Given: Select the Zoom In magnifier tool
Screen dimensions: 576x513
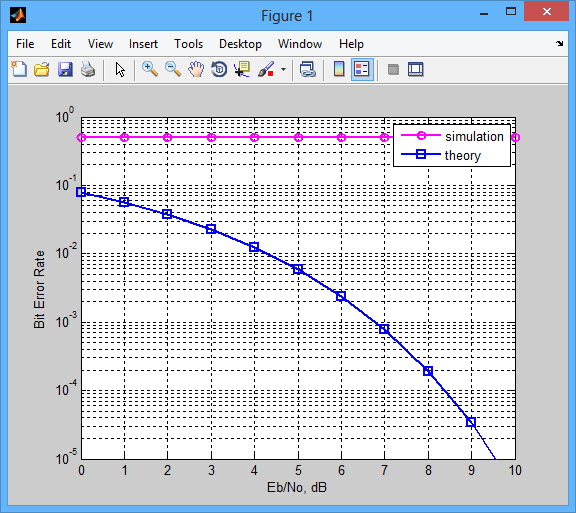Looking at the screenshot, I should point(150,69).
